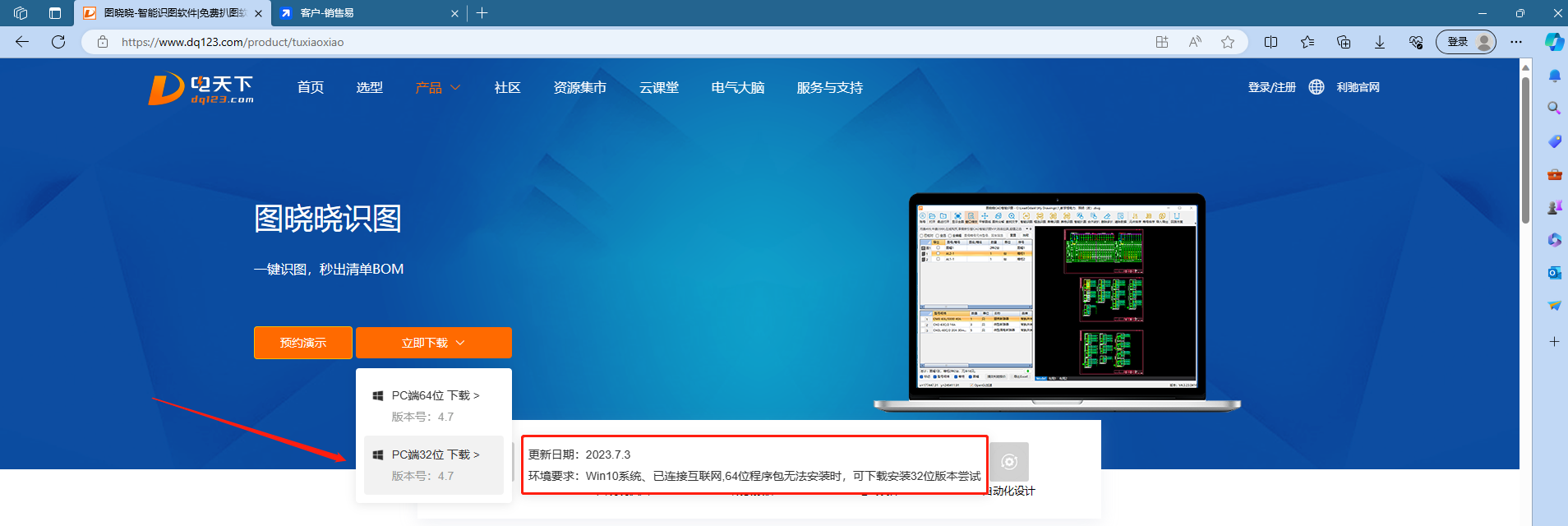Expand the 产品 navigation dropdown
The width and height of the screenshot is (1568, 526).
click(x=437, y=88)
